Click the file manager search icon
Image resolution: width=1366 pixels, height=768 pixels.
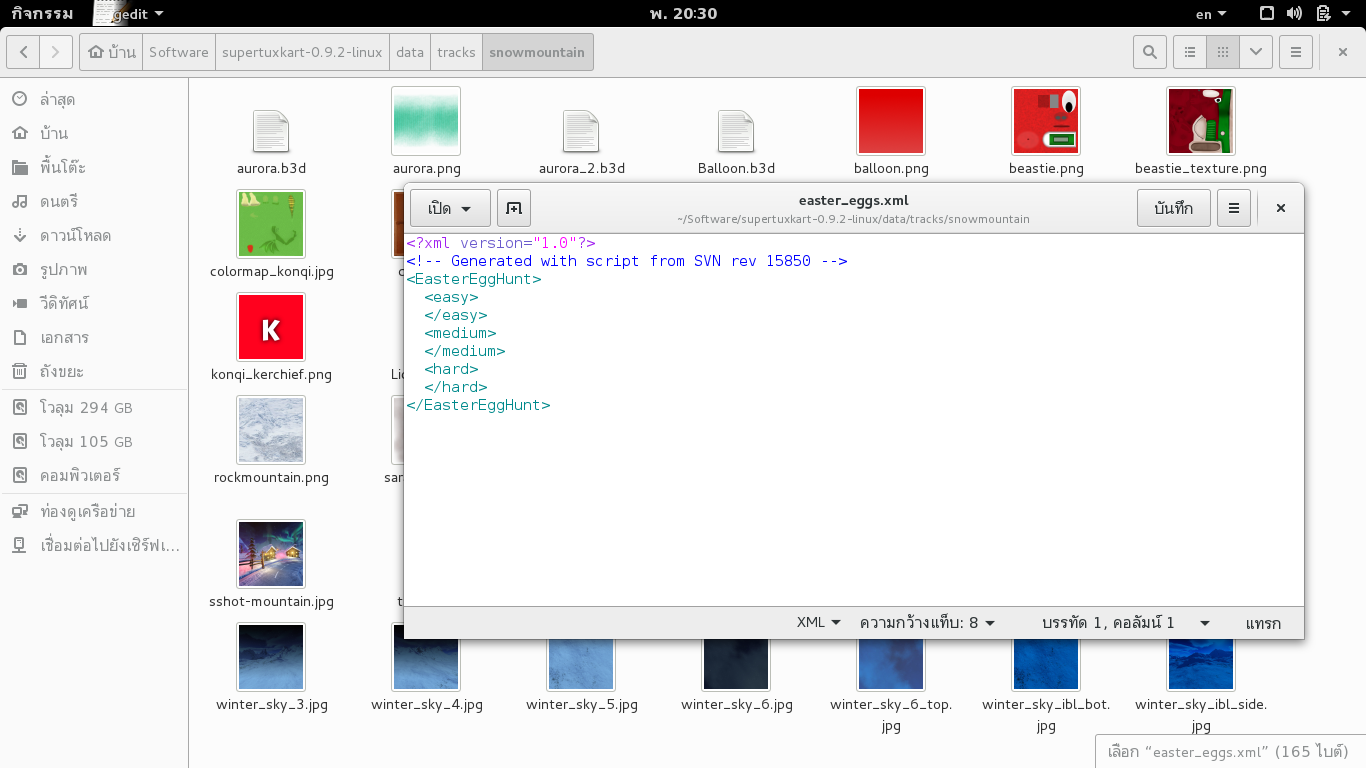point(1150,52)
